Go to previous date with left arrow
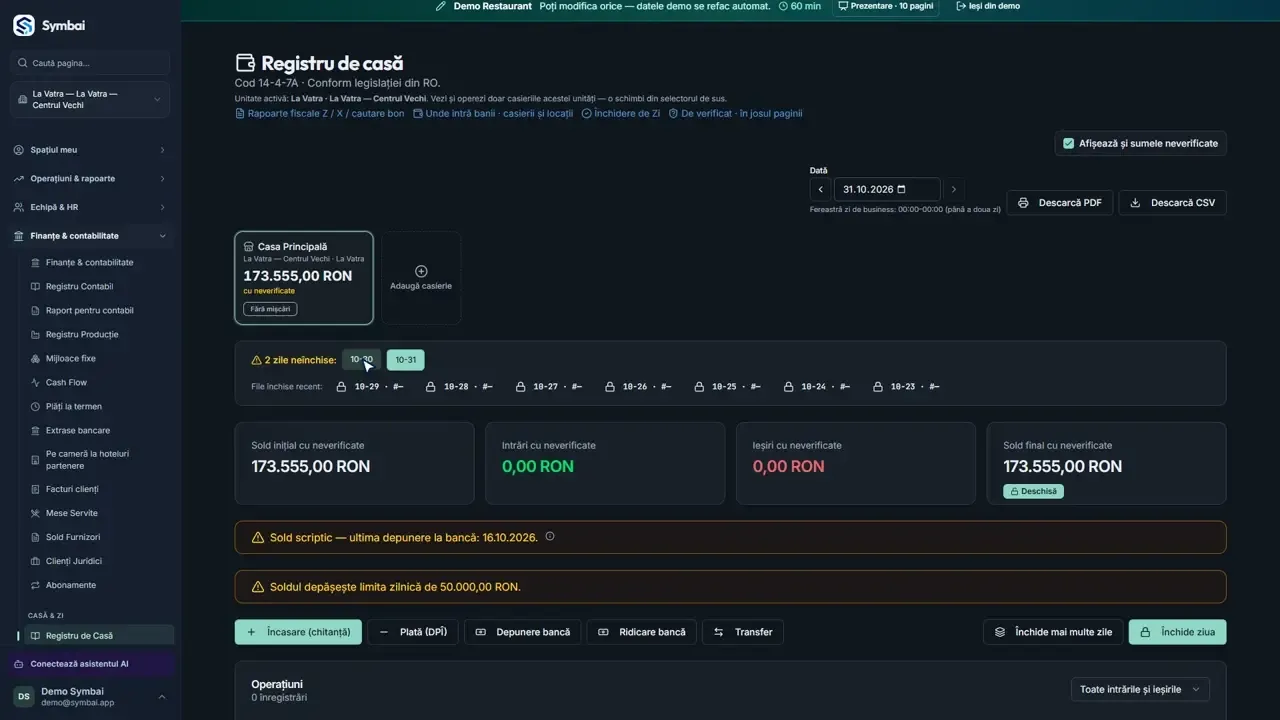The image size is (1280, 720). (x=821, y=189)
